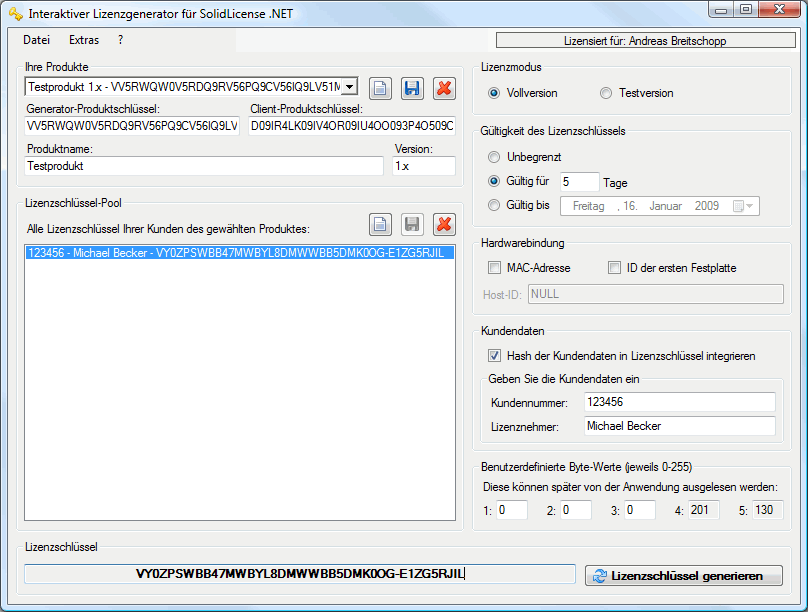Open the Extras menu
The height and width of the screenshot is (612, 808).
click(x=83, y=40)
